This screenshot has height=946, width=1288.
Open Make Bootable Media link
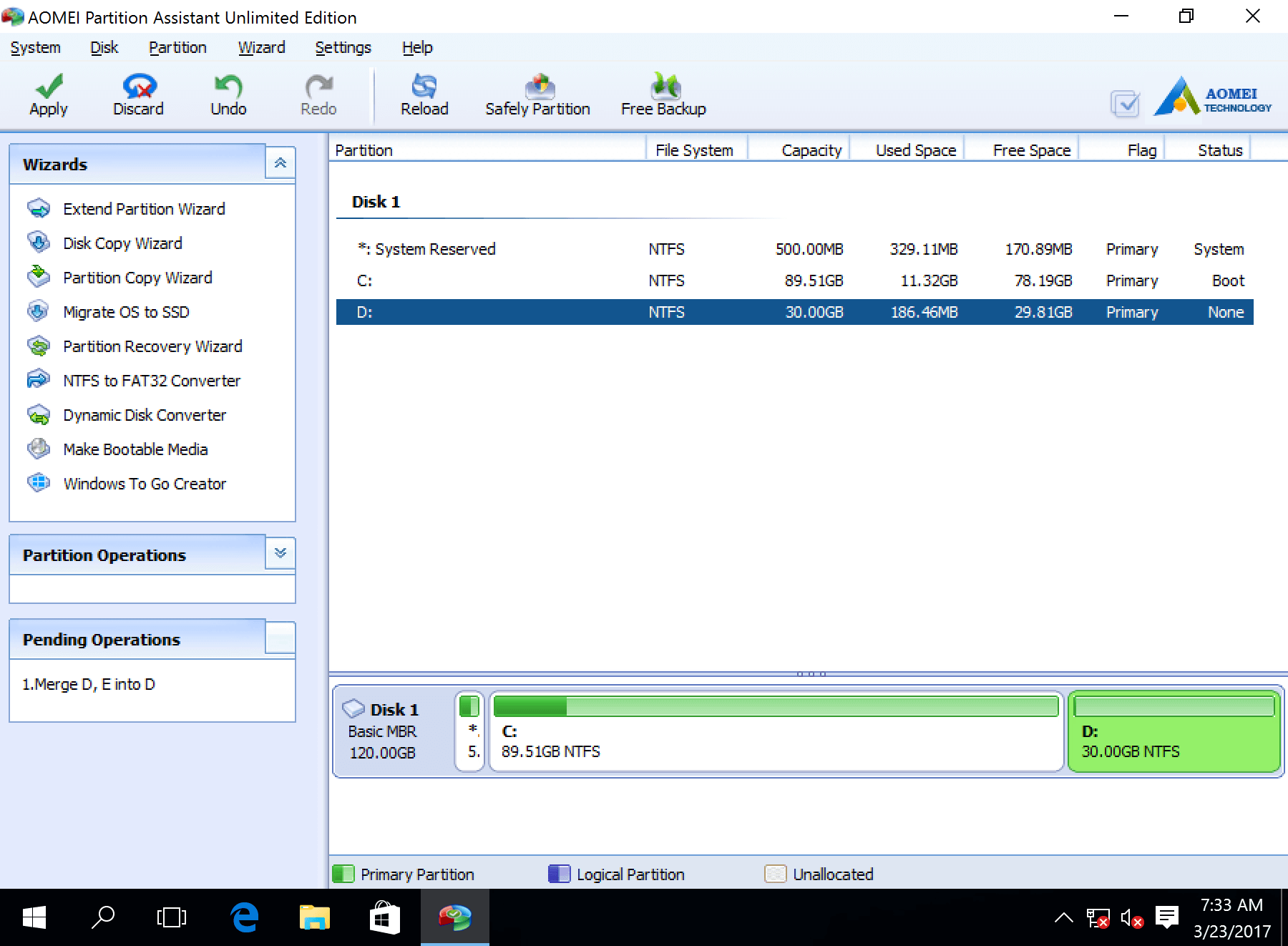[135, 449]
